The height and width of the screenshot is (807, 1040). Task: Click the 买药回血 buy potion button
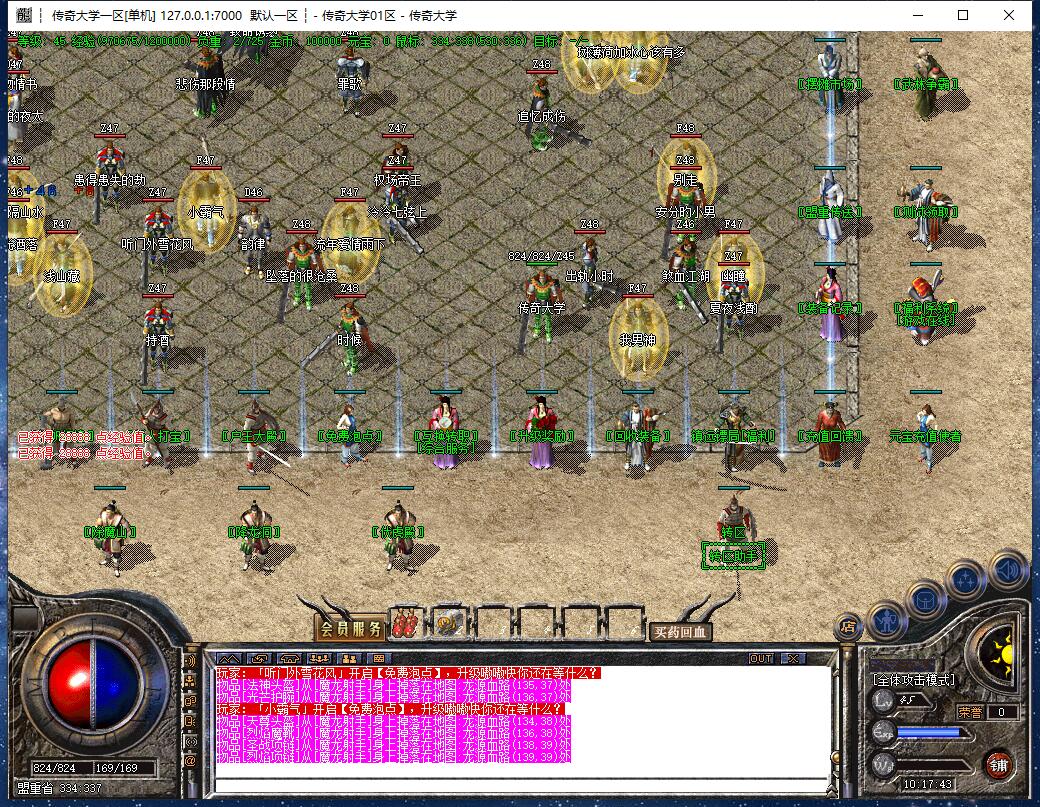coord(679,632)
